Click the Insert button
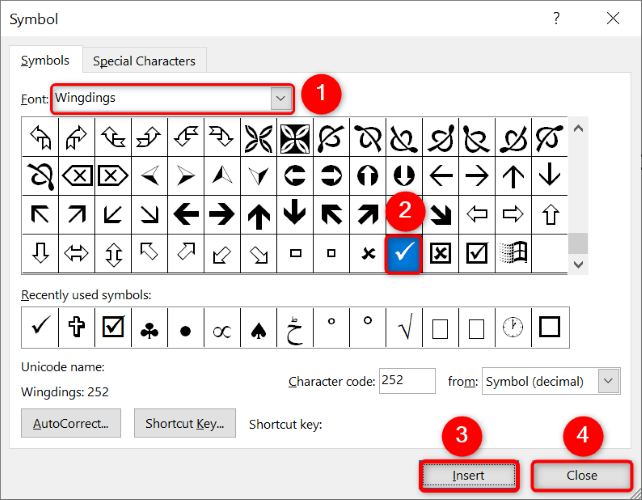The image size is (642, 500). tap(469, 475)
